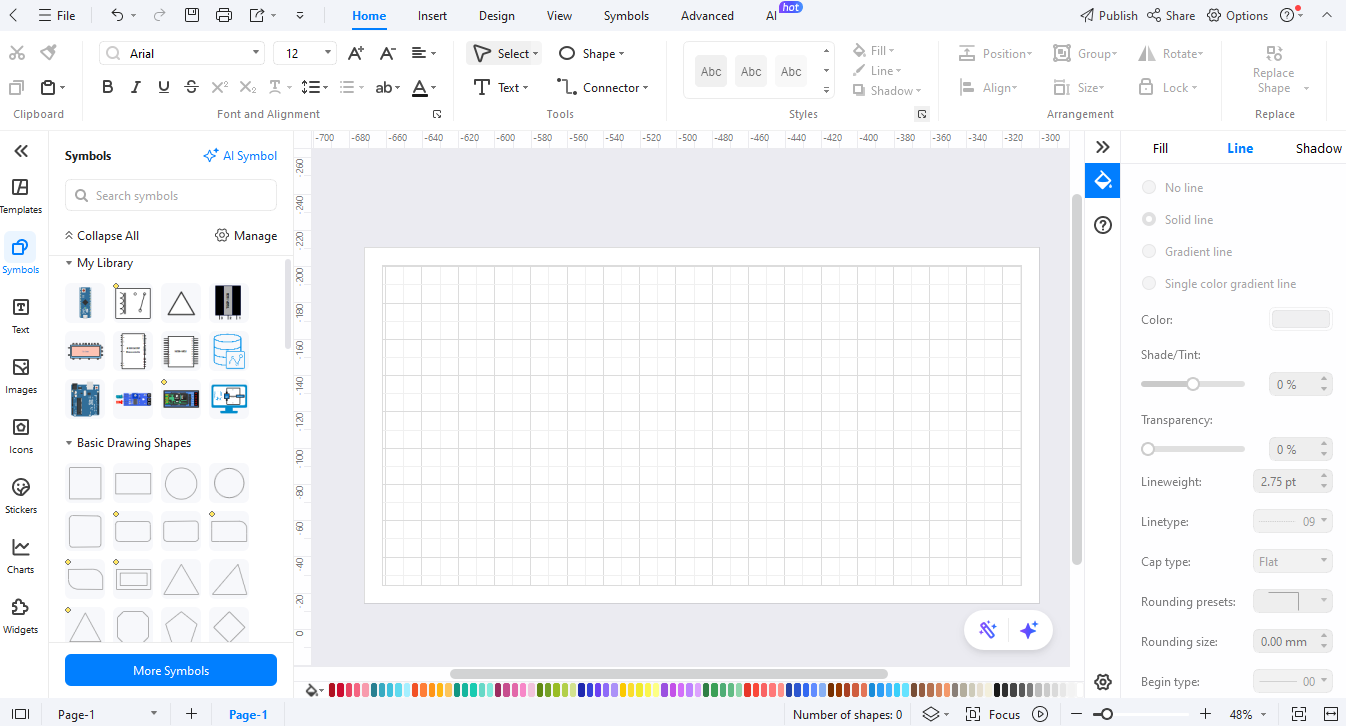Decrease font size icon
This screenshot has width=1346, height=726.
pyautogui.click(x=388, y=53)
